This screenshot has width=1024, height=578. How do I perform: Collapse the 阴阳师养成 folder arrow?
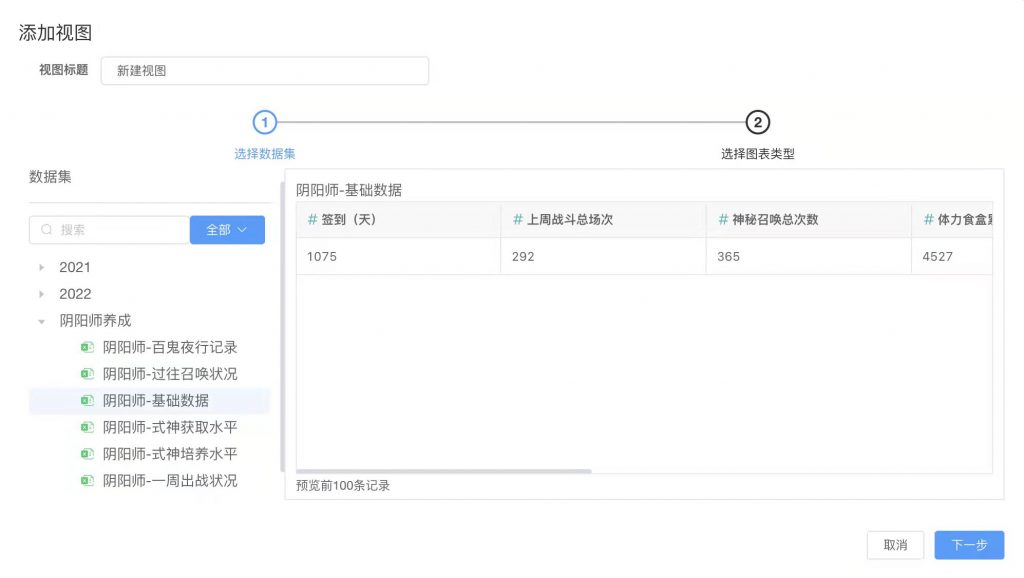coord(42,321)
